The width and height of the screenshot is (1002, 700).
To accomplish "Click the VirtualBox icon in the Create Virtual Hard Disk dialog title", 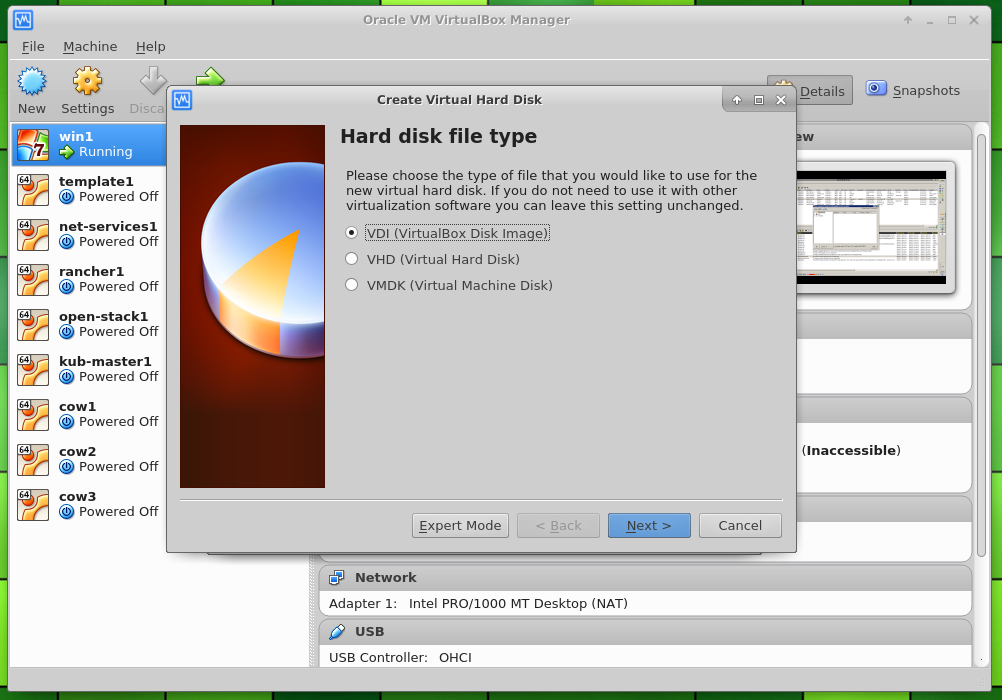I will coord(182,100).
